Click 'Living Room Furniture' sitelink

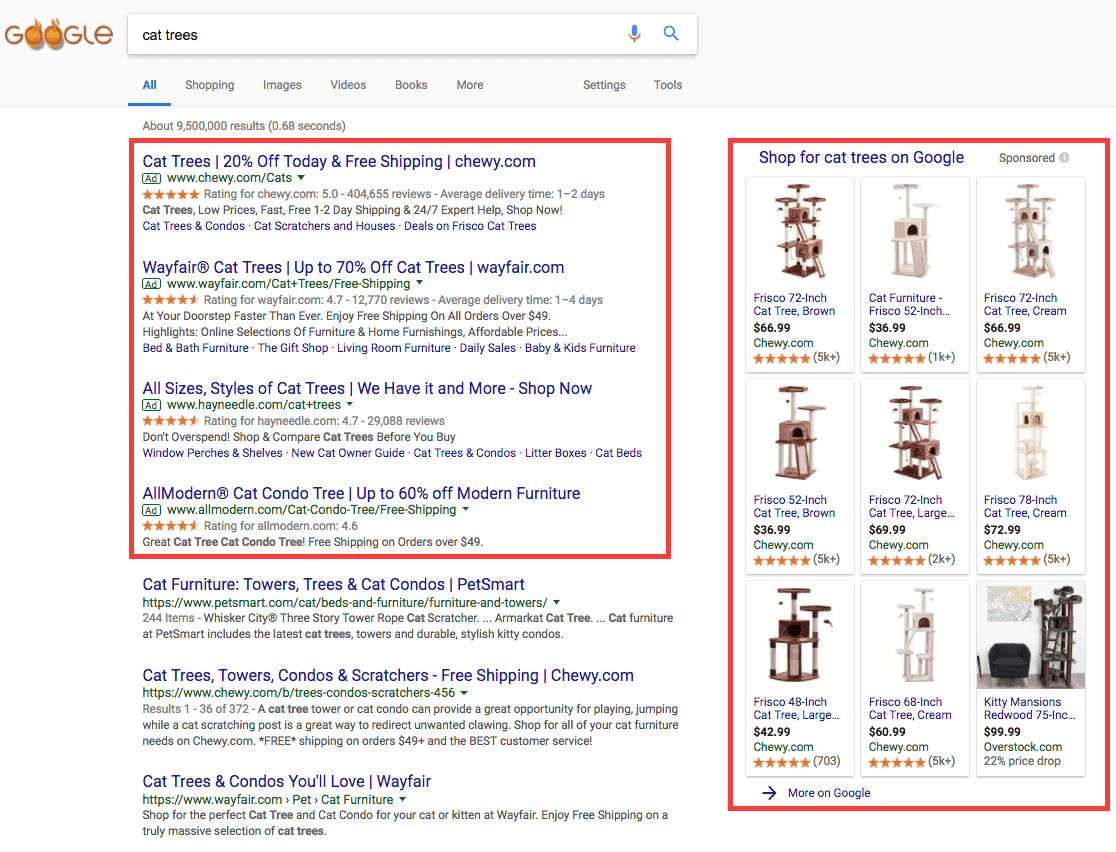[x=394, y=348]
